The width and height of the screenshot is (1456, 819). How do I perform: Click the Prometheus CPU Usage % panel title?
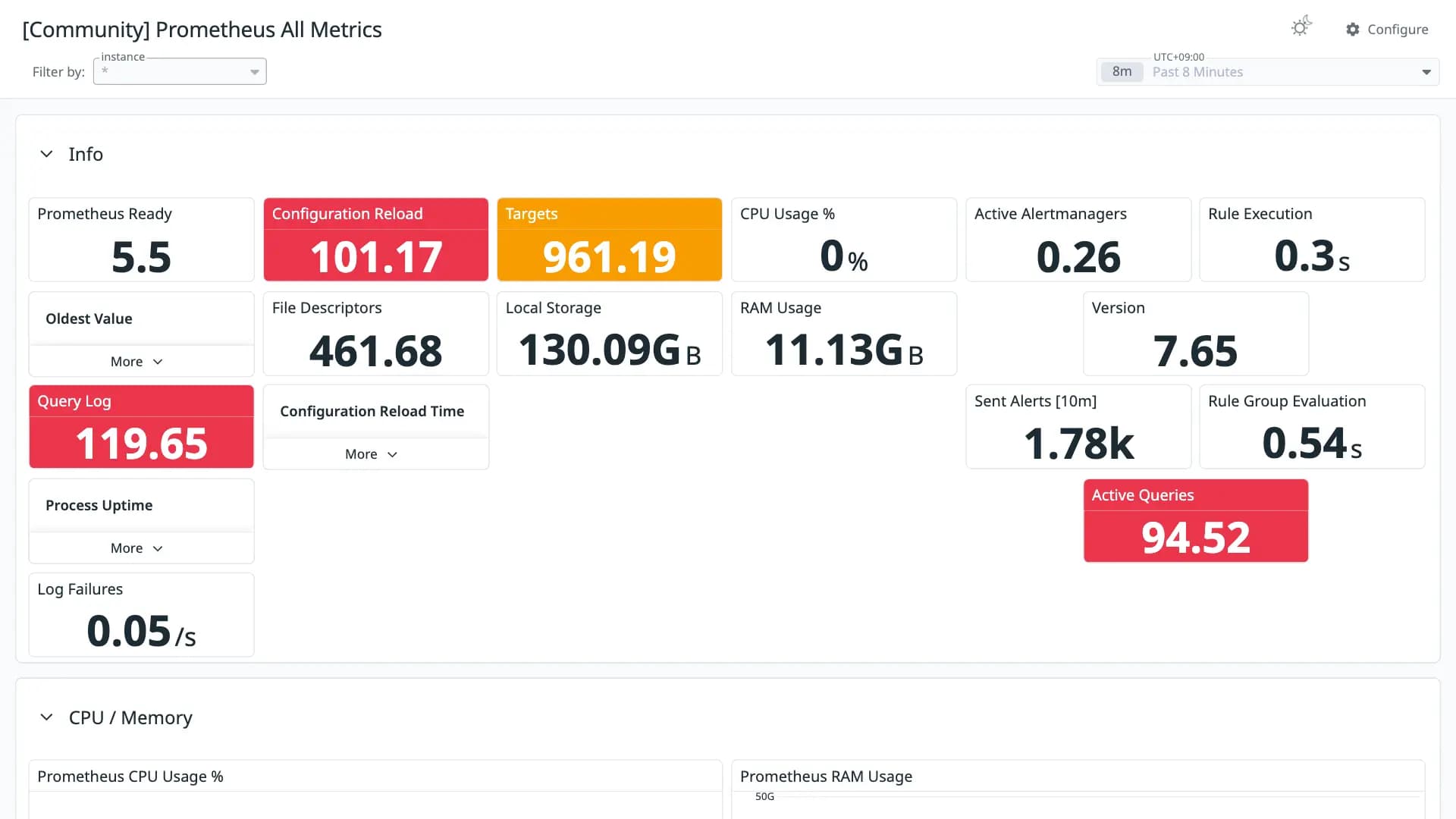pos(130,777)
